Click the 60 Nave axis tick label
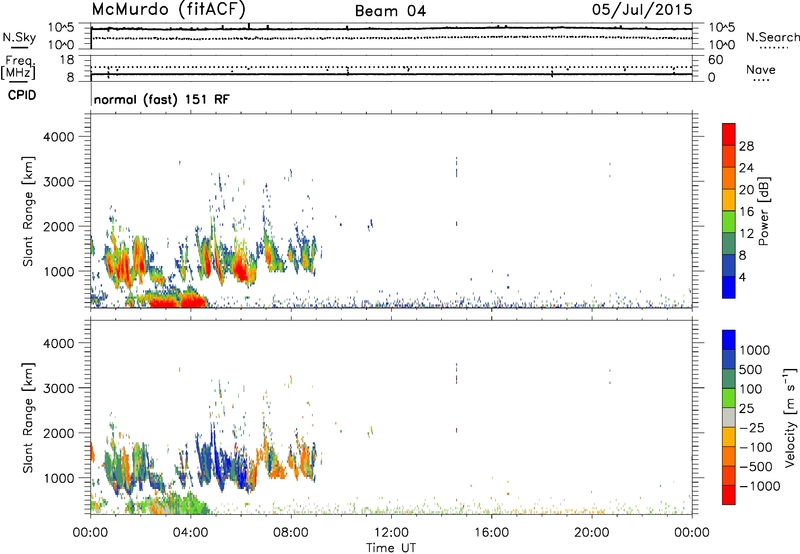Screen dimensions: 800x554 [x=715, y=60]
